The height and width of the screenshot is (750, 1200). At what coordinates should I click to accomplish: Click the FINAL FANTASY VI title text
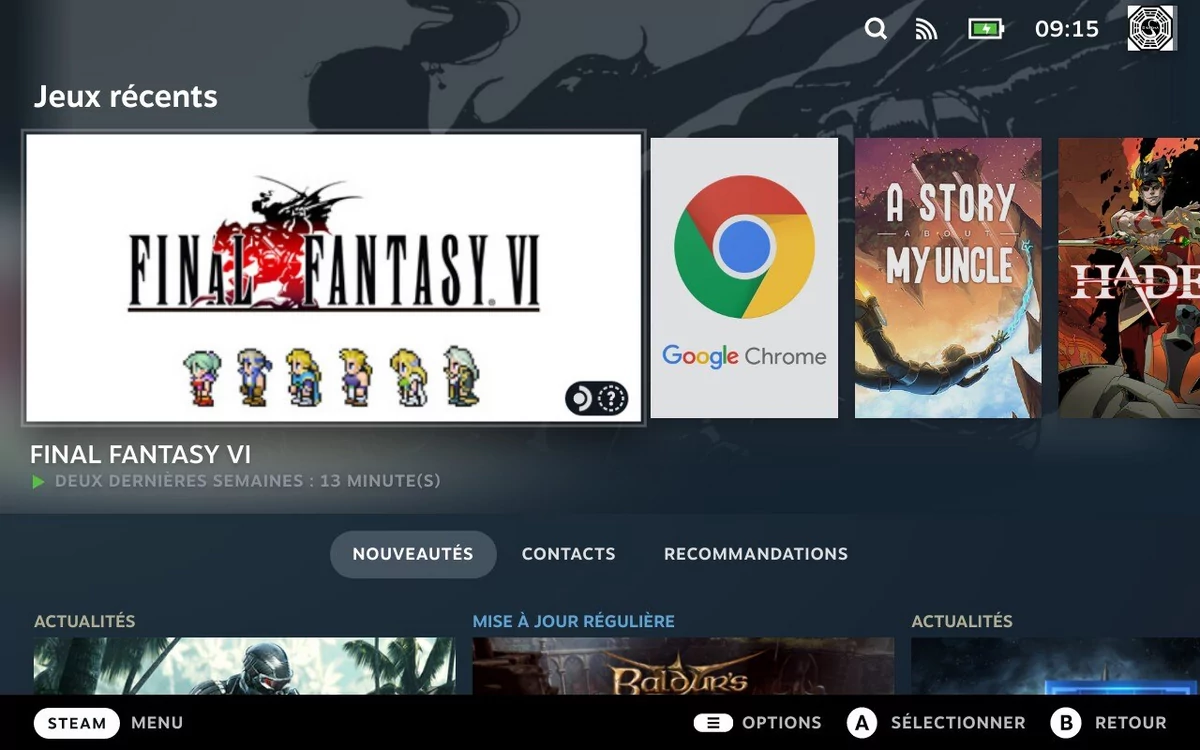click(141, 454)
